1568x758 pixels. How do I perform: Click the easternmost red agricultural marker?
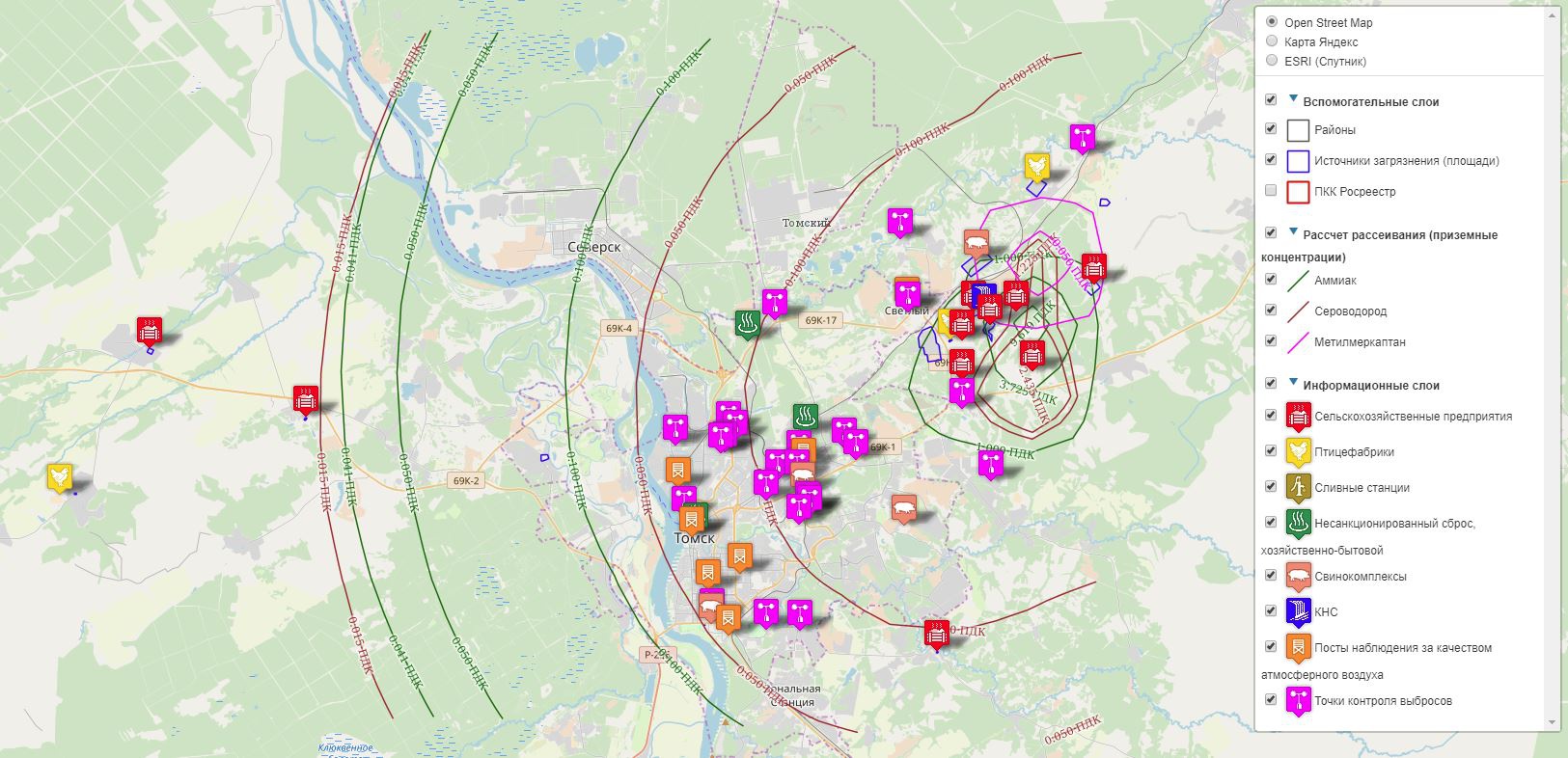1093,268
